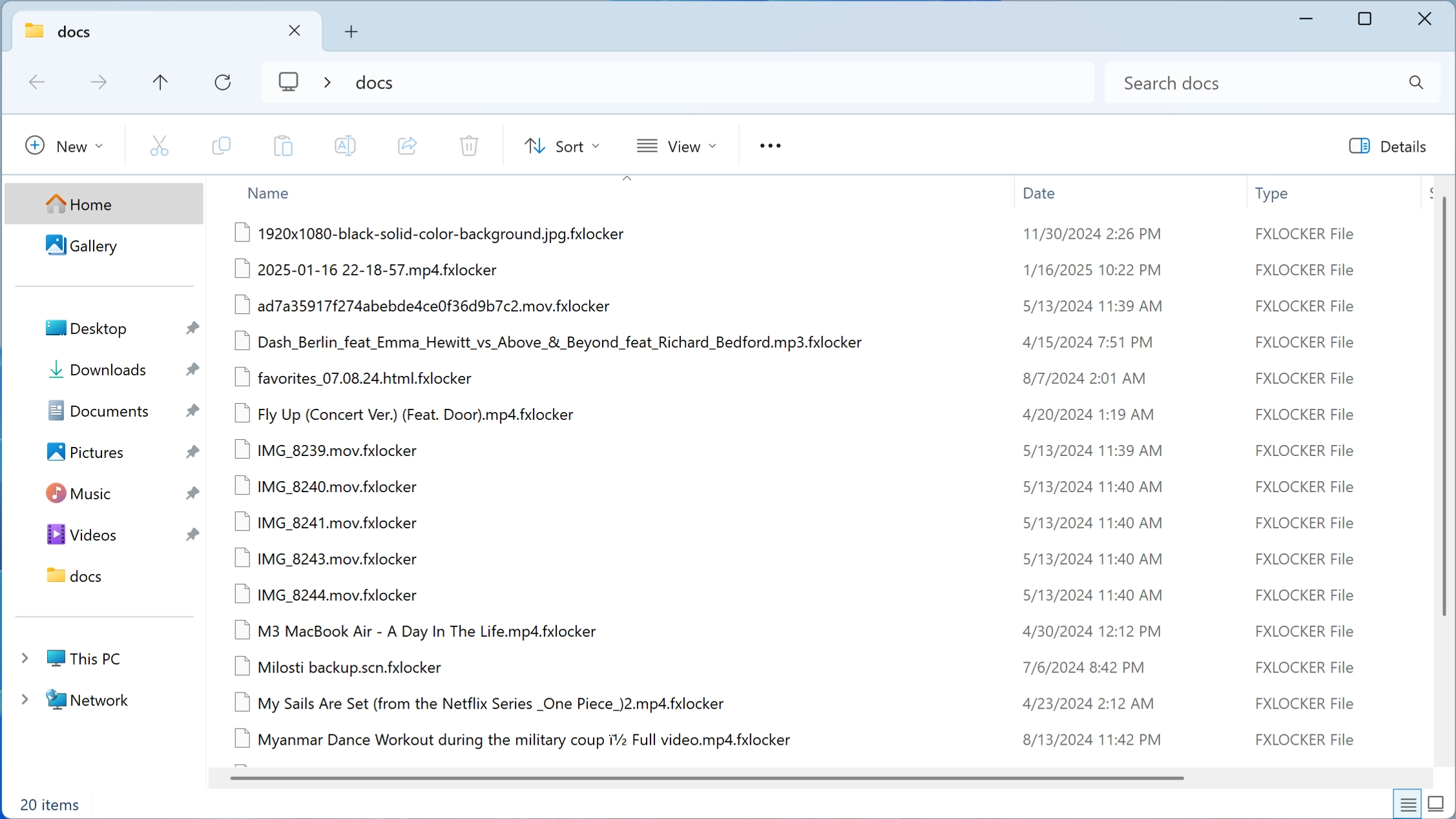Expand the This PC tree item

[x=24, y=658]
